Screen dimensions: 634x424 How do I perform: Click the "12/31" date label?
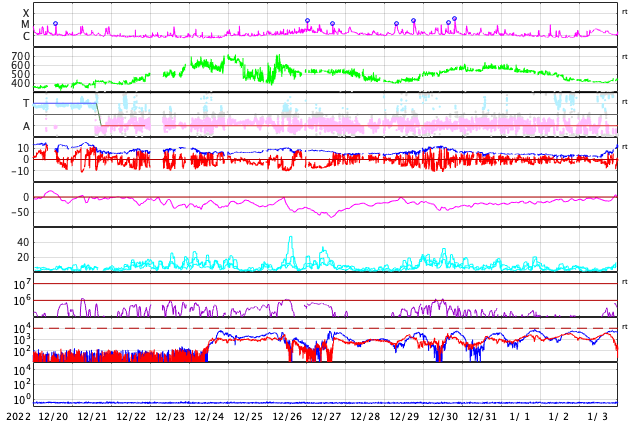coord(482,416)
